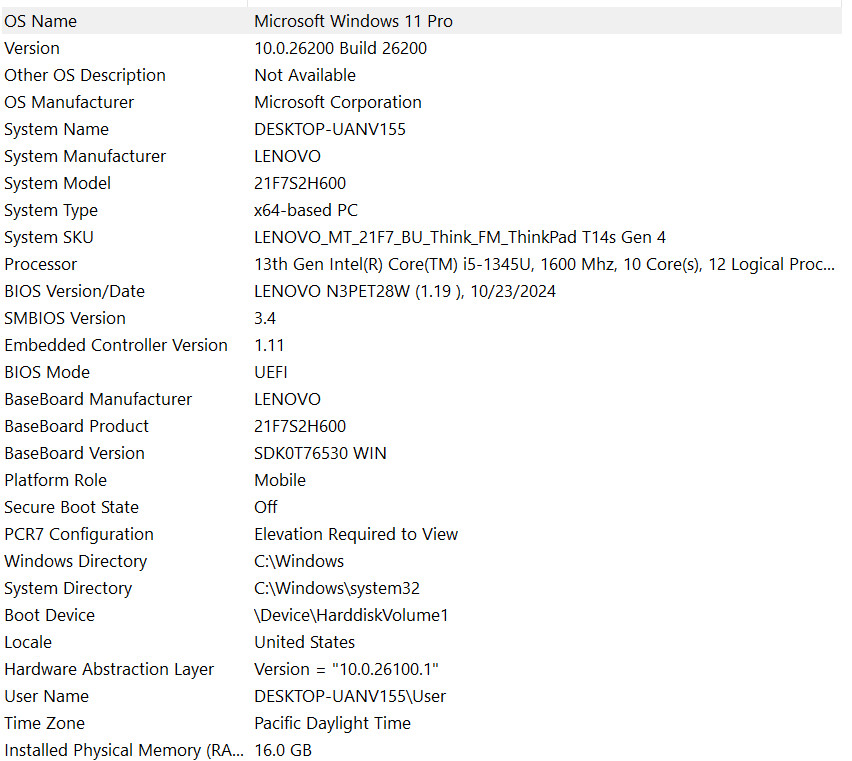This screenshot has height=761, width=852.
Task: Select the 'Time Zone' row label
Action: [x=45, y=724]
